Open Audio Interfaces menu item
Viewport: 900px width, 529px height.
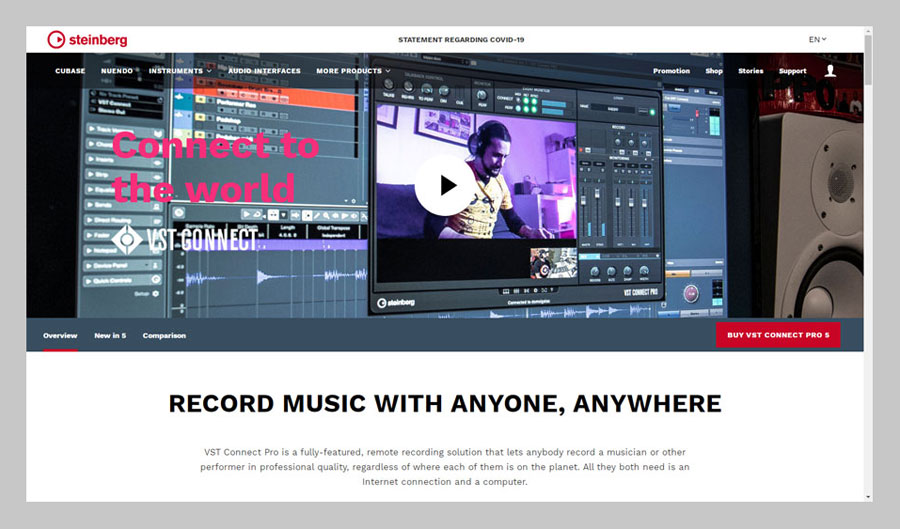coord(265,71)
